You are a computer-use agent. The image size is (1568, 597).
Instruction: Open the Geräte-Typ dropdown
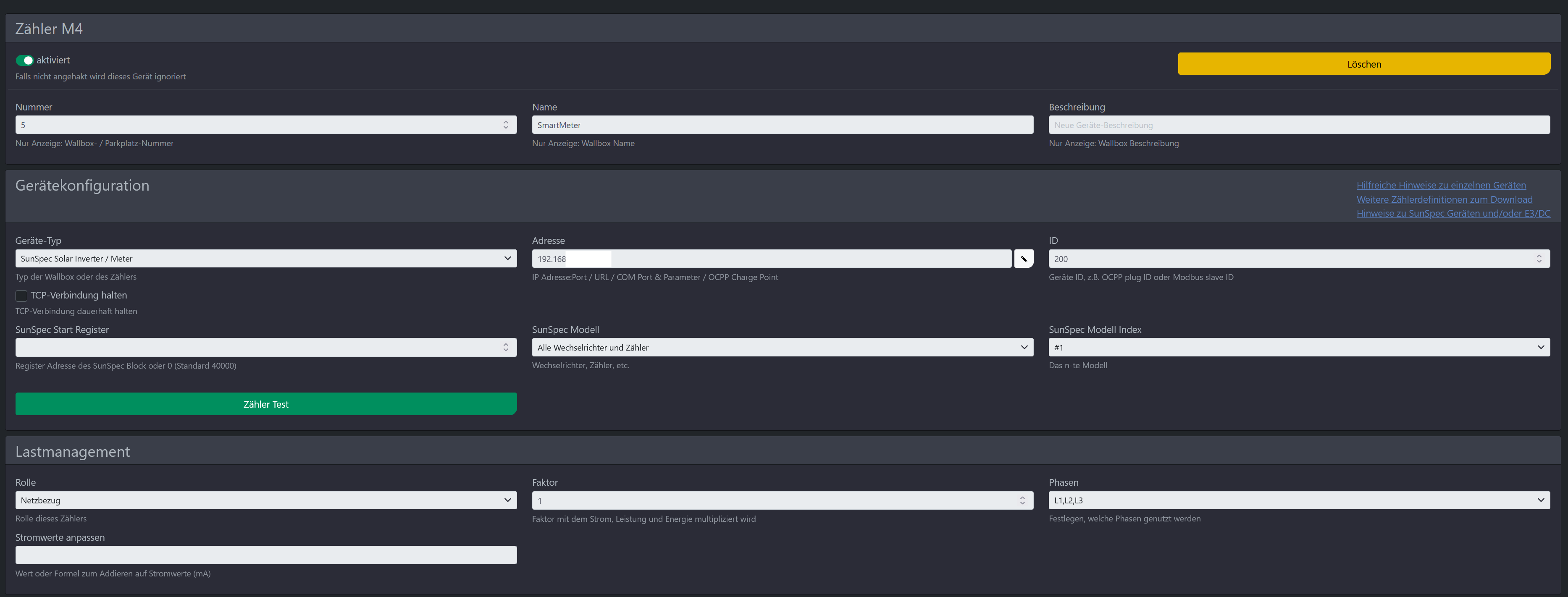[266, 259]
